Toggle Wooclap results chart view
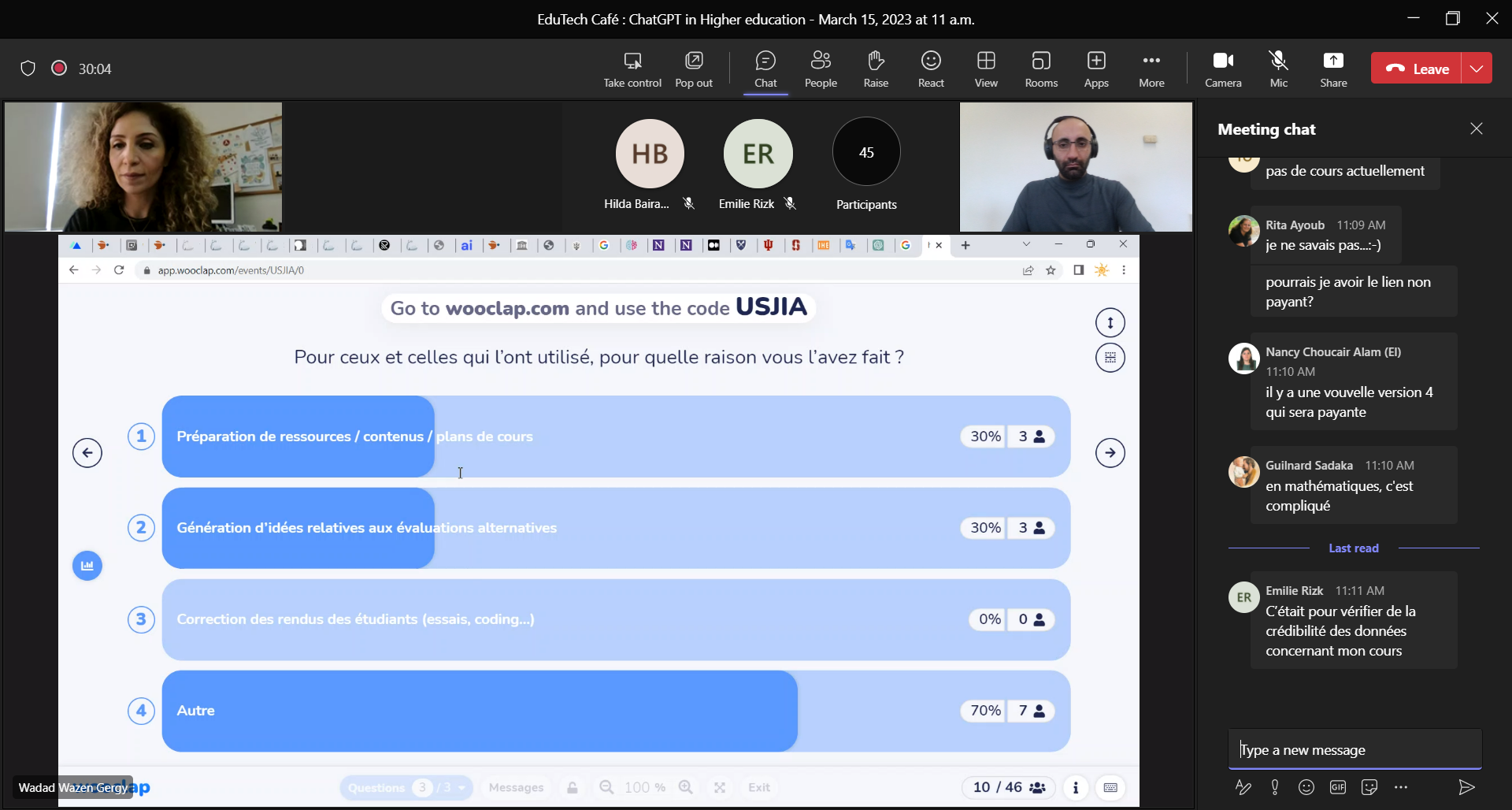The height and width of the screenshot is (810, 1512). click(87, 566)
